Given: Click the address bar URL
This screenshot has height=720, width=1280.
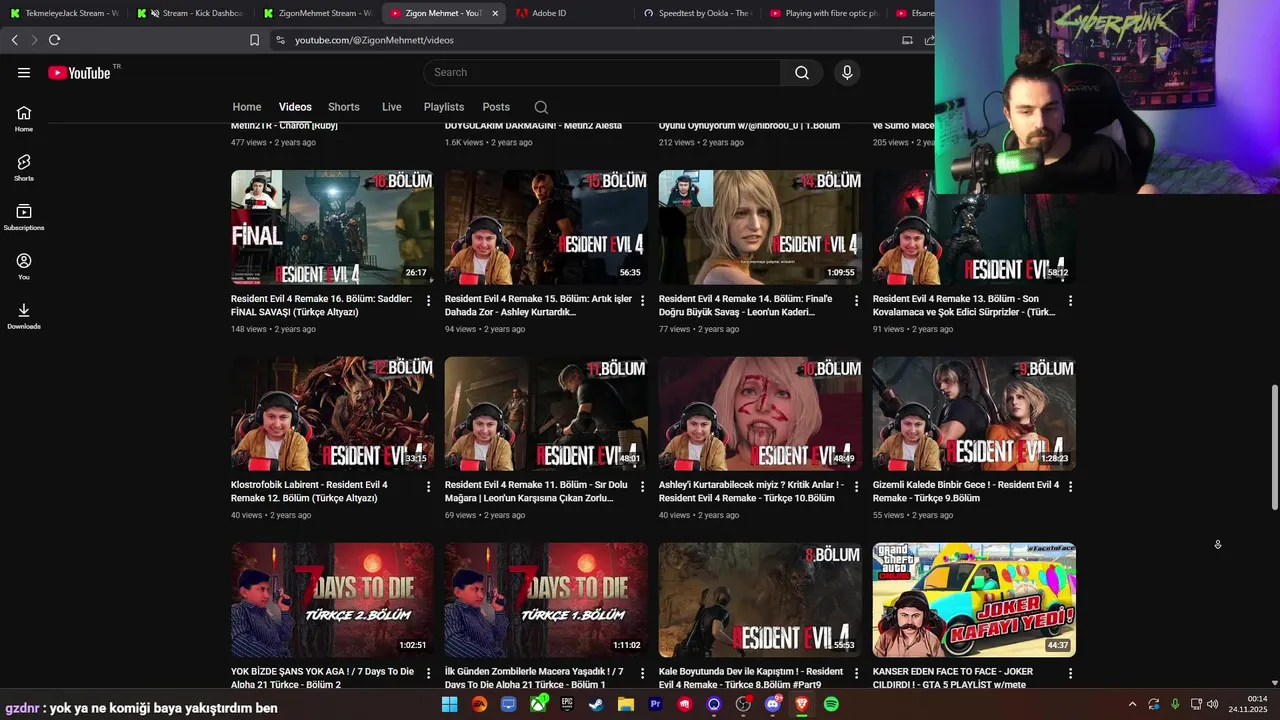Looking at the screenshot, I should [x=374, y=40].
